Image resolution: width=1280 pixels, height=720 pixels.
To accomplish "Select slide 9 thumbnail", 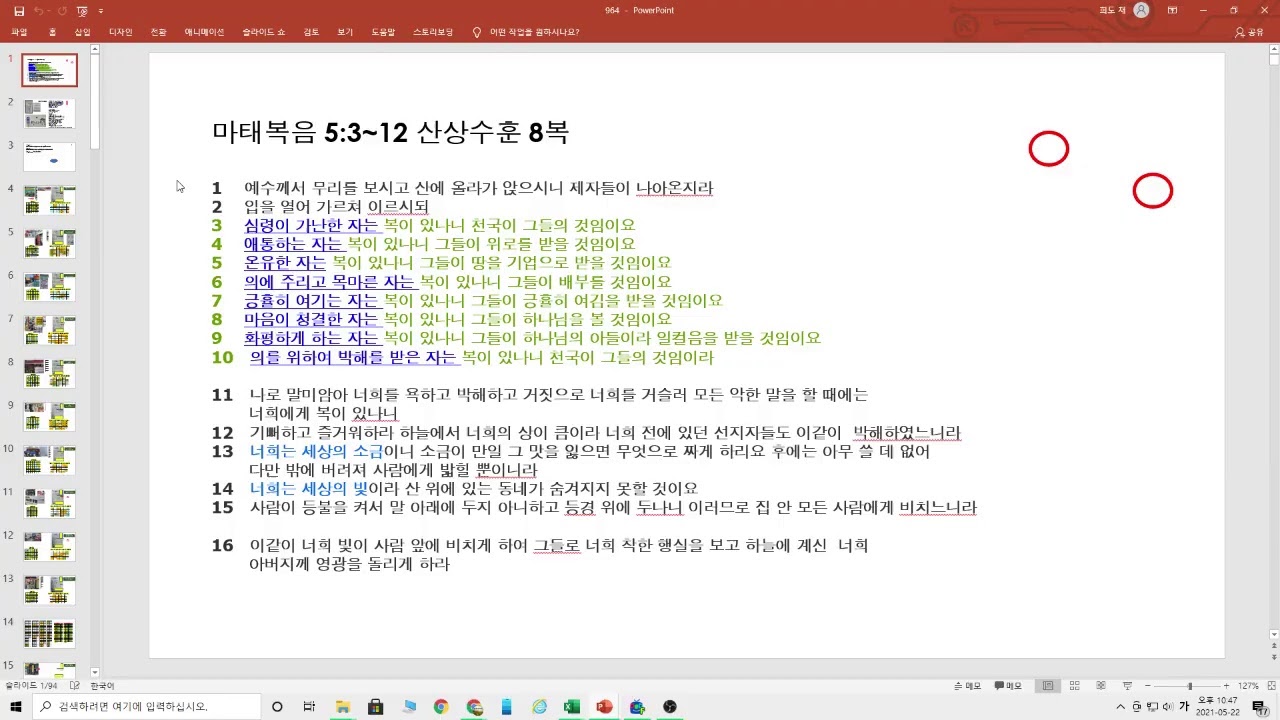I will tap(49, 416).
